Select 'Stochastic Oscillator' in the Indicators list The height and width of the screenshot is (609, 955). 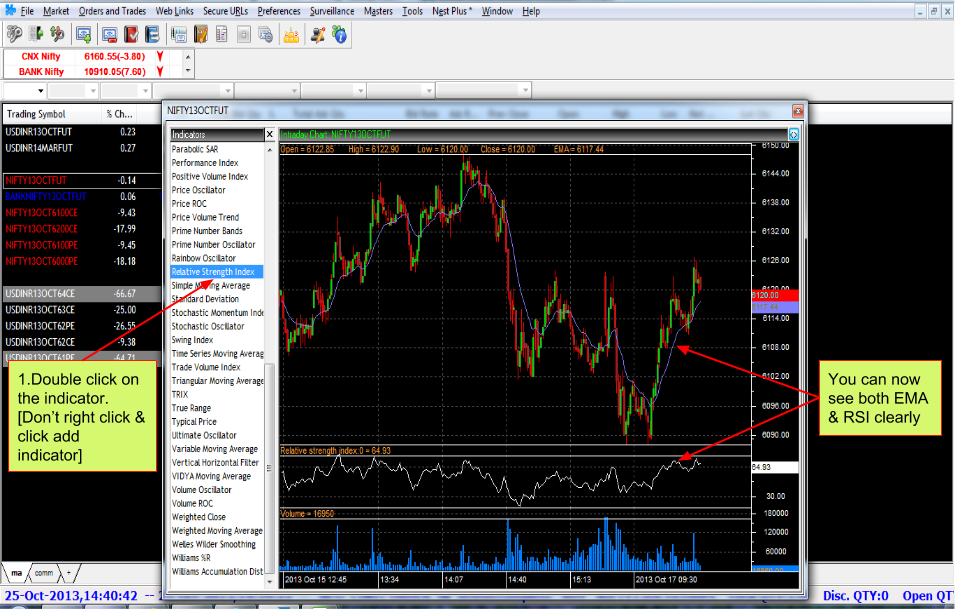(216, 326)
